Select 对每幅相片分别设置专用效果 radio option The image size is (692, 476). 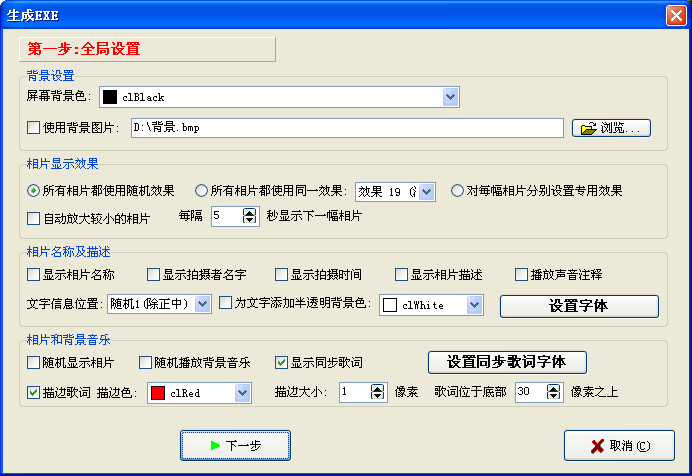click(457, 191)
